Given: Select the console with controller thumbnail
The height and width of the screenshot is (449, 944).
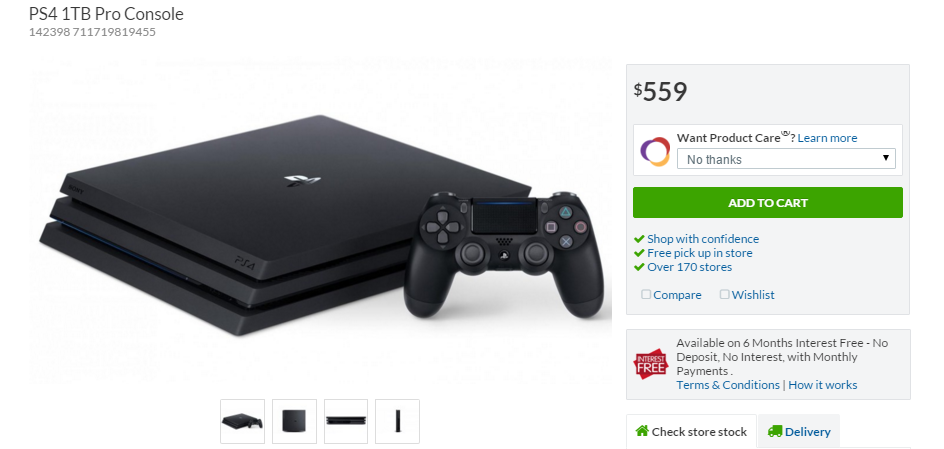Looking at the screenshot, I should pyautogui.click(x=242, y=421).
